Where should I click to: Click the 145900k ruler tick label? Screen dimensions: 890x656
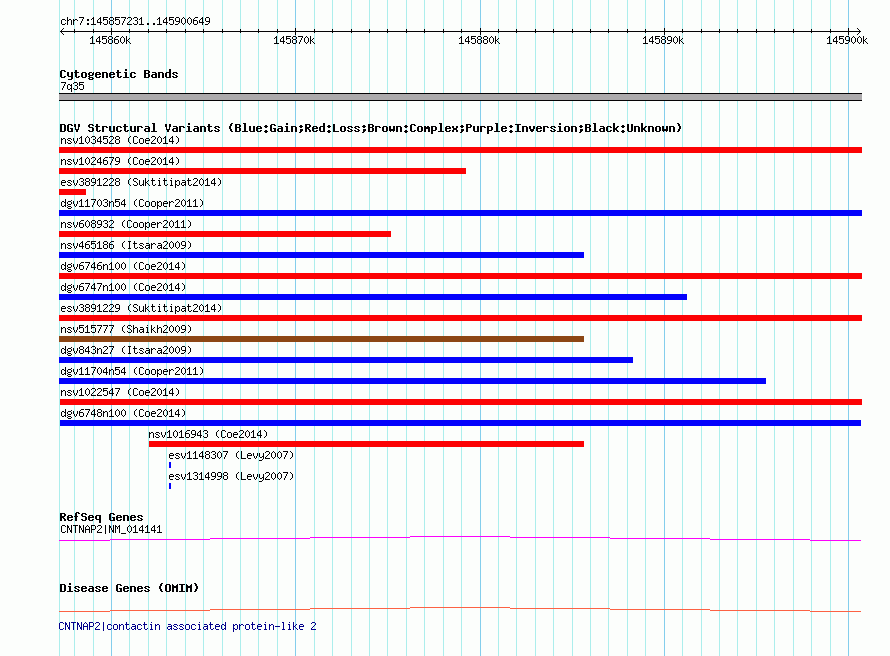coord(847,40)
